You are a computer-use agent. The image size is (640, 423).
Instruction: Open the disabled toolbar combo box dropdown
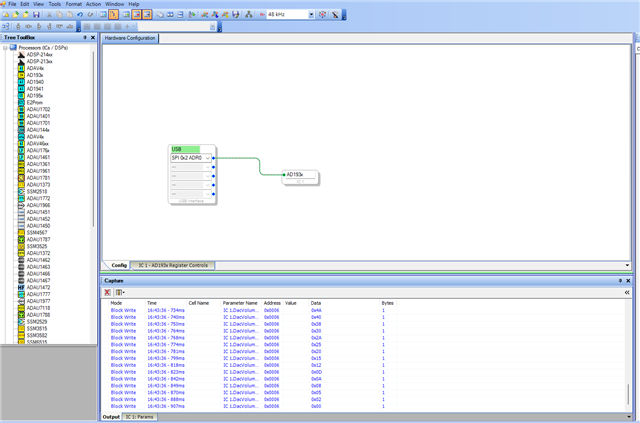pyautogui.click(x=212, y=27)
